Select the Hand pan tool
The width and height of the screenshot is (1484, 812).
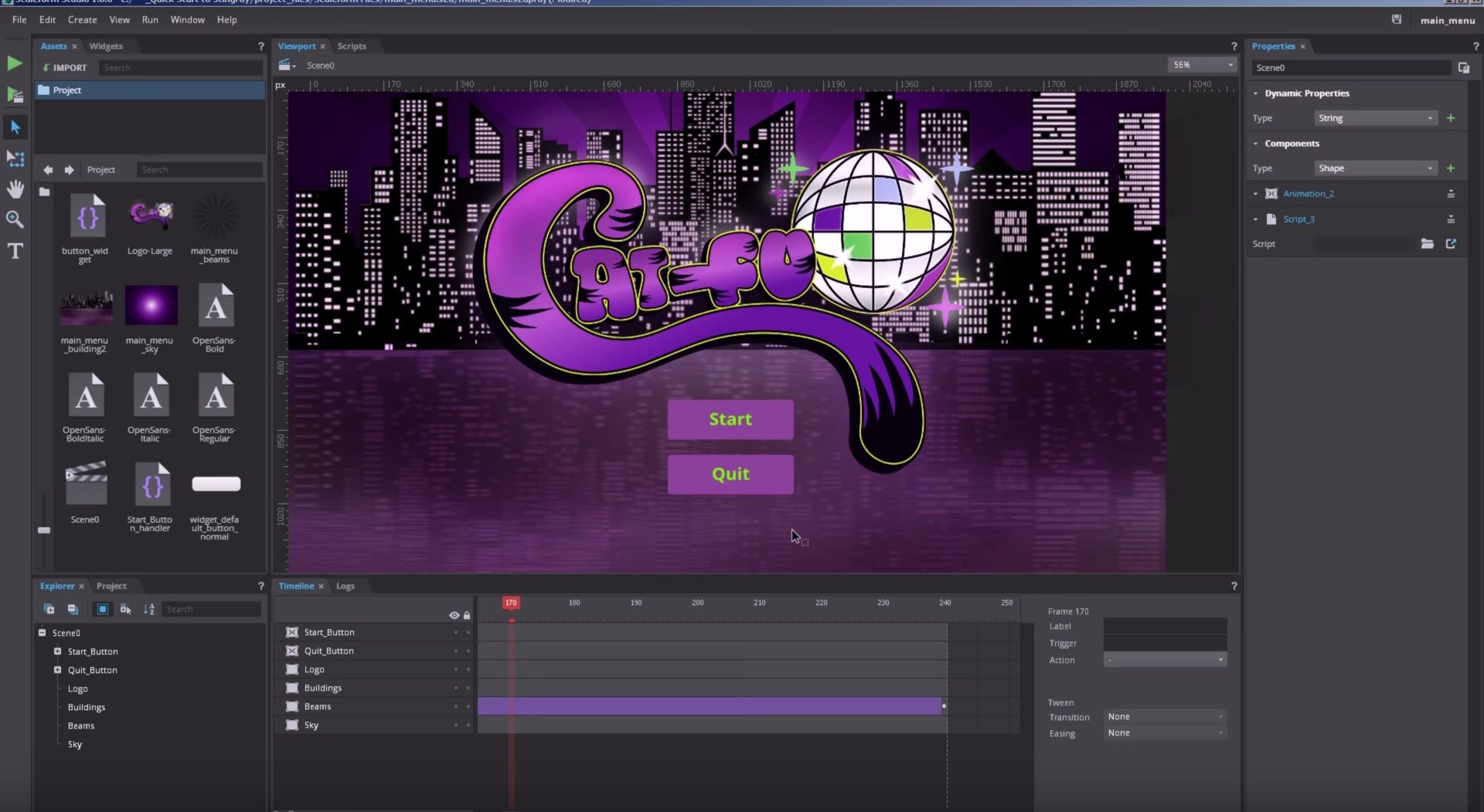tap(15, 189)
